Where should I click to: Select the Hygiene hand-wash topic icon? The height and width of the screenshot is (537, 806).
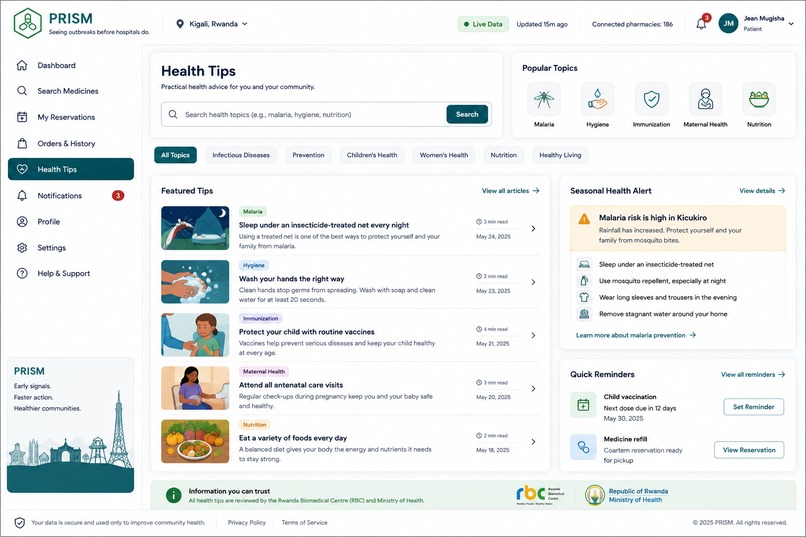[x=597, y=99]
